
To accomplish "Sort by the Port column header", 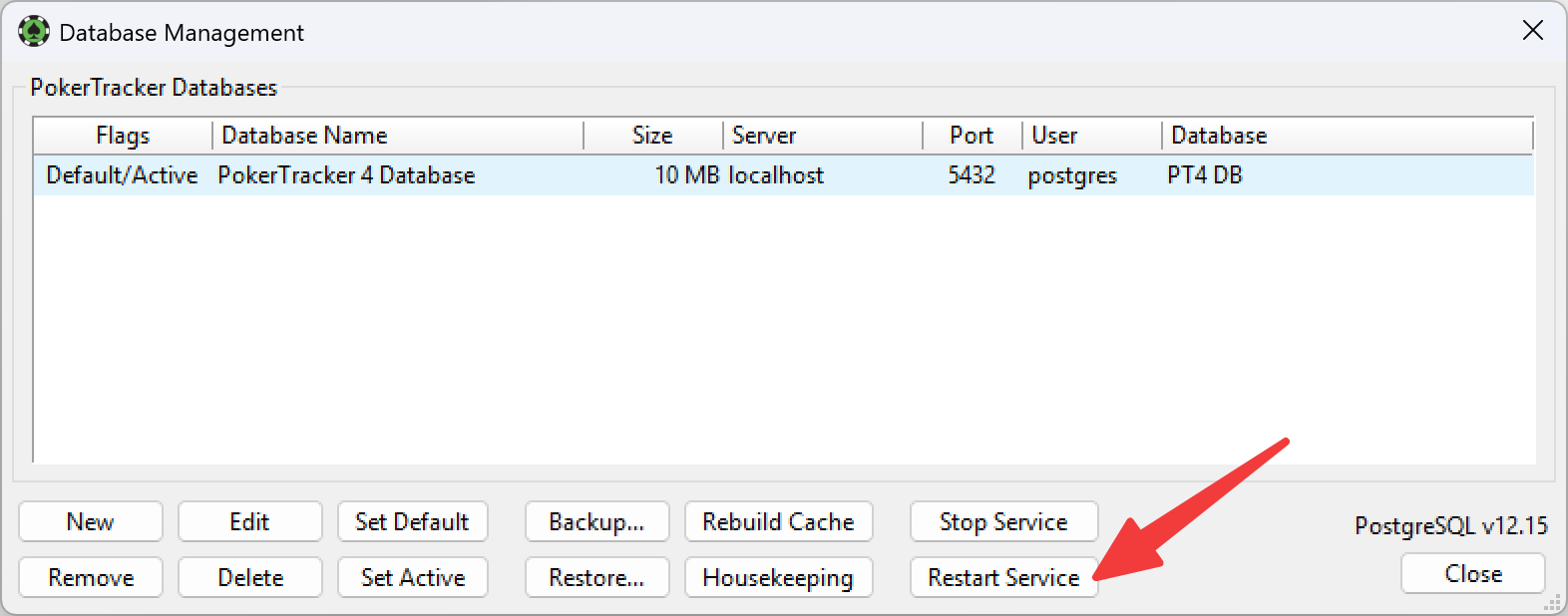I will [x=973, y=136].
